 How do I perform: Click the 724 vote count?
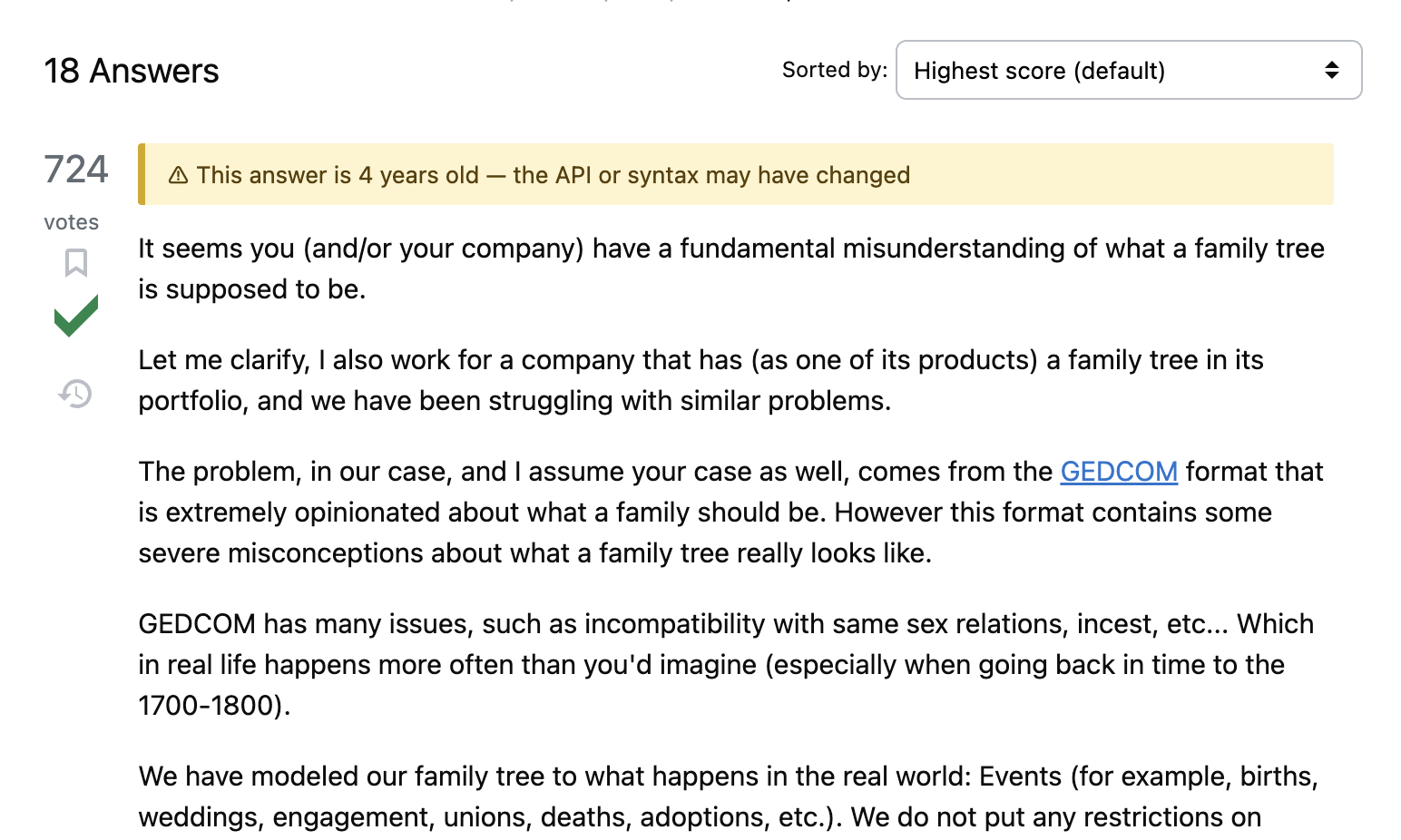(x=76, y=170)
